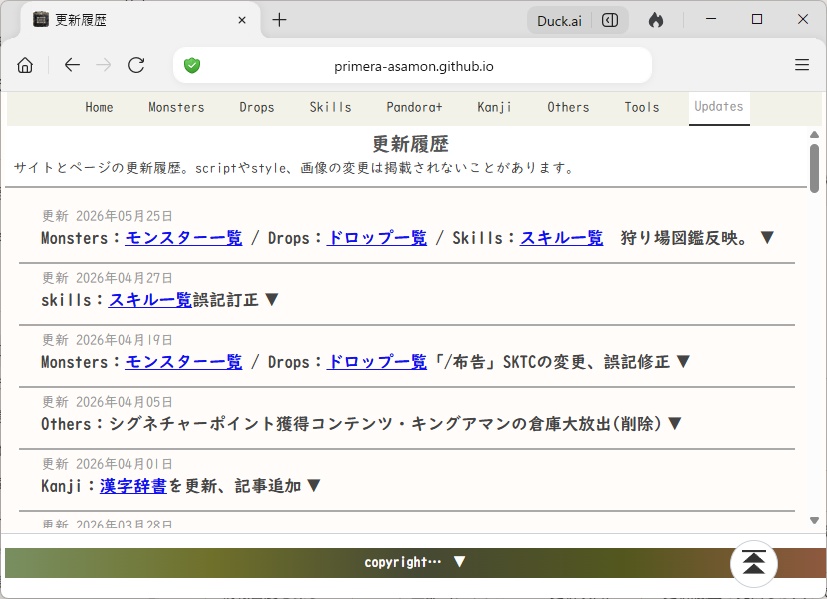Click the copyright… footer label

pos(402,562)
